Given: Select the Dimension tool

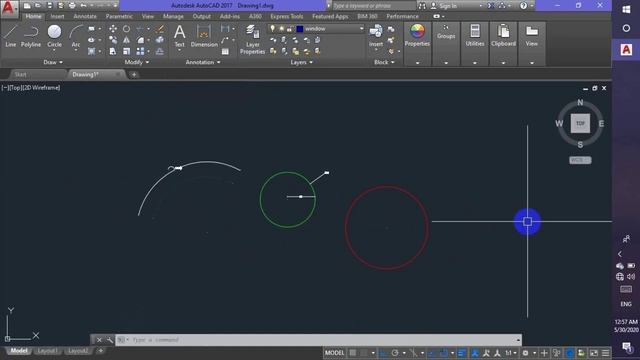Looking at the screenshot, I should pos(204,36).
